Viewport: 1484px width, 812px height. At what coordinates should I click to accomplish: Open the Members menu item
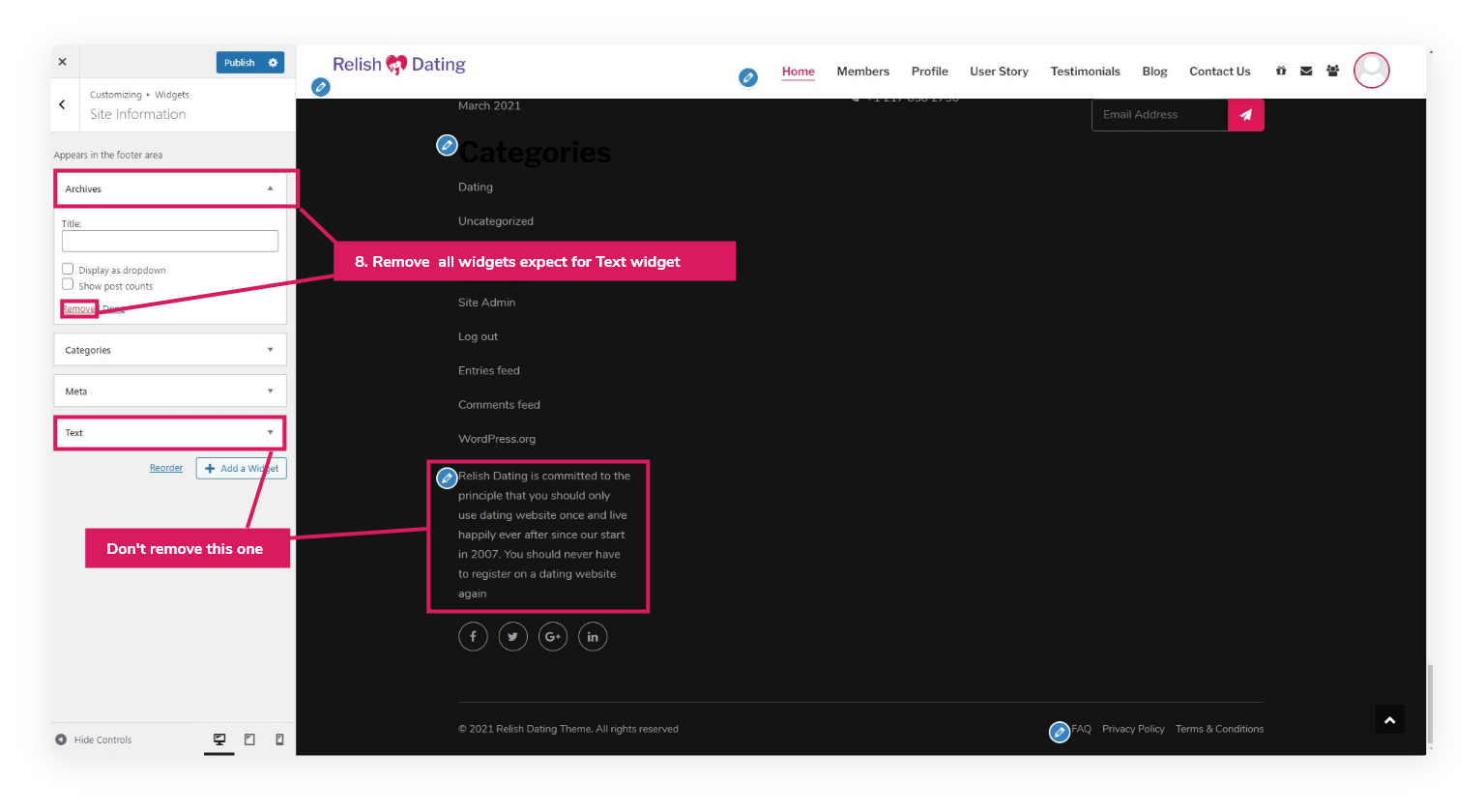863,72
